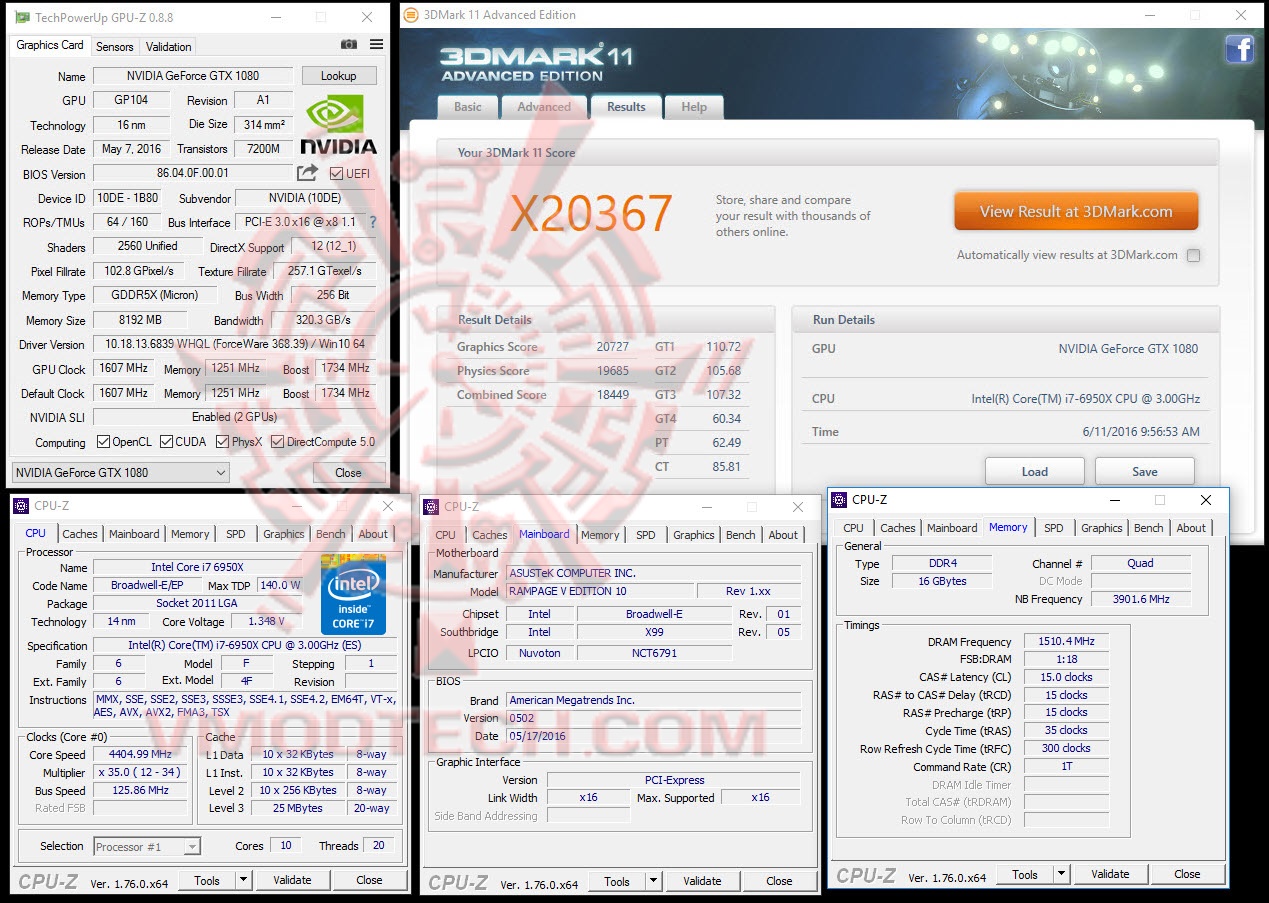
Task: Click the X20367 score text
Action: tap(591, 214)
